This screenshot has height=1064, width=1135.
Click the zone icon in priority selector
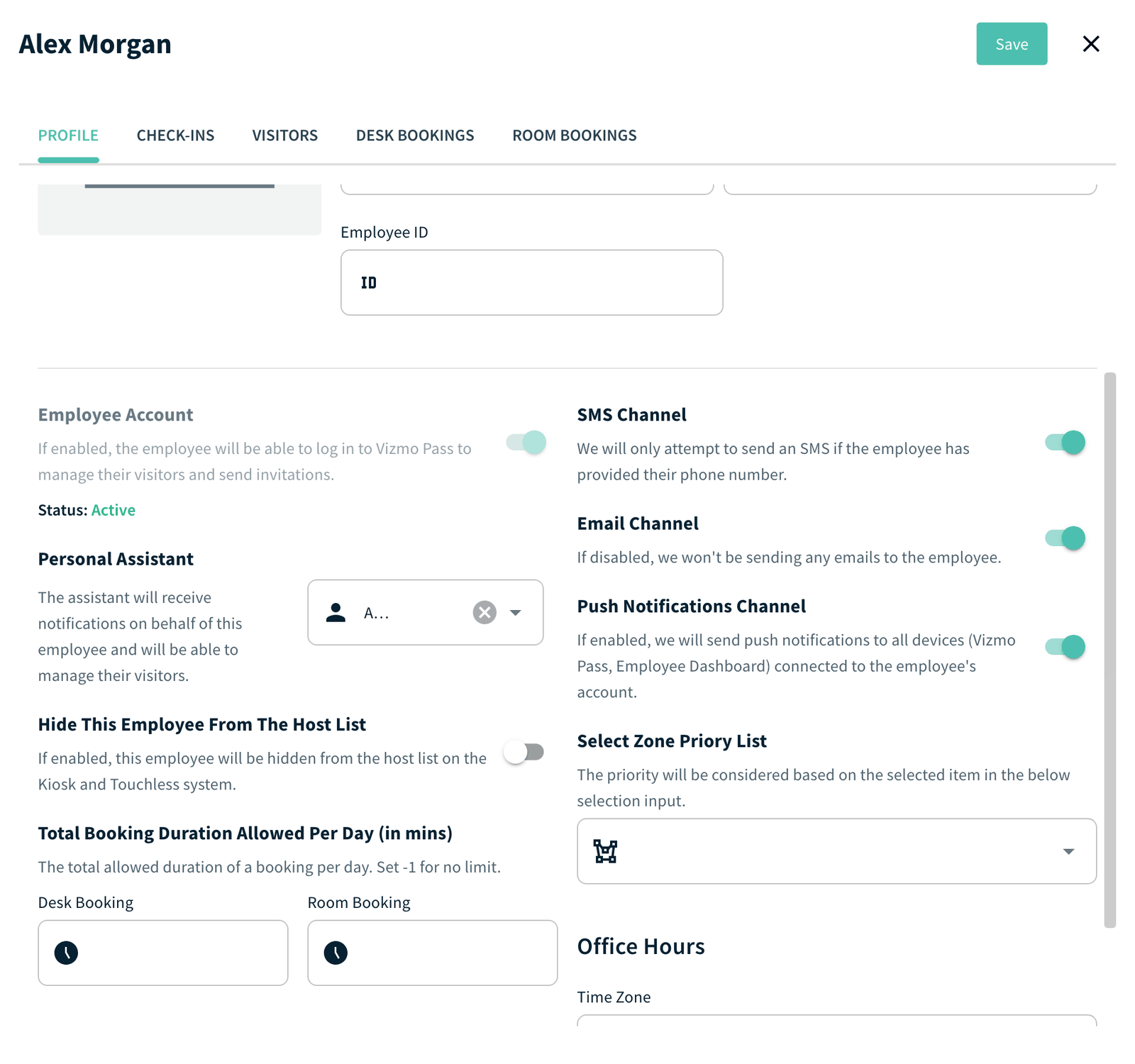606,851
